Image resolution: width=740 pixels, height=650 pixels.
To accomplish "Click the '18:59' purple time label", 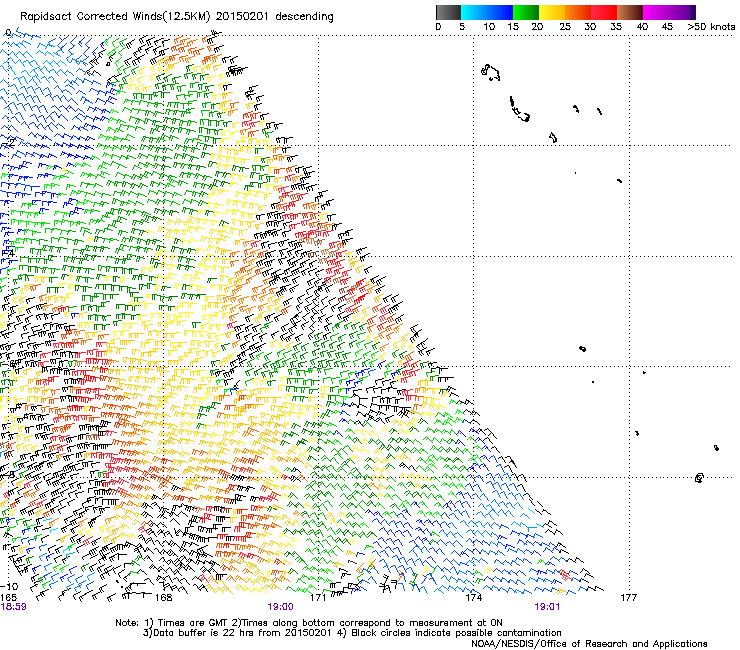I will click(x=13, y=607).
